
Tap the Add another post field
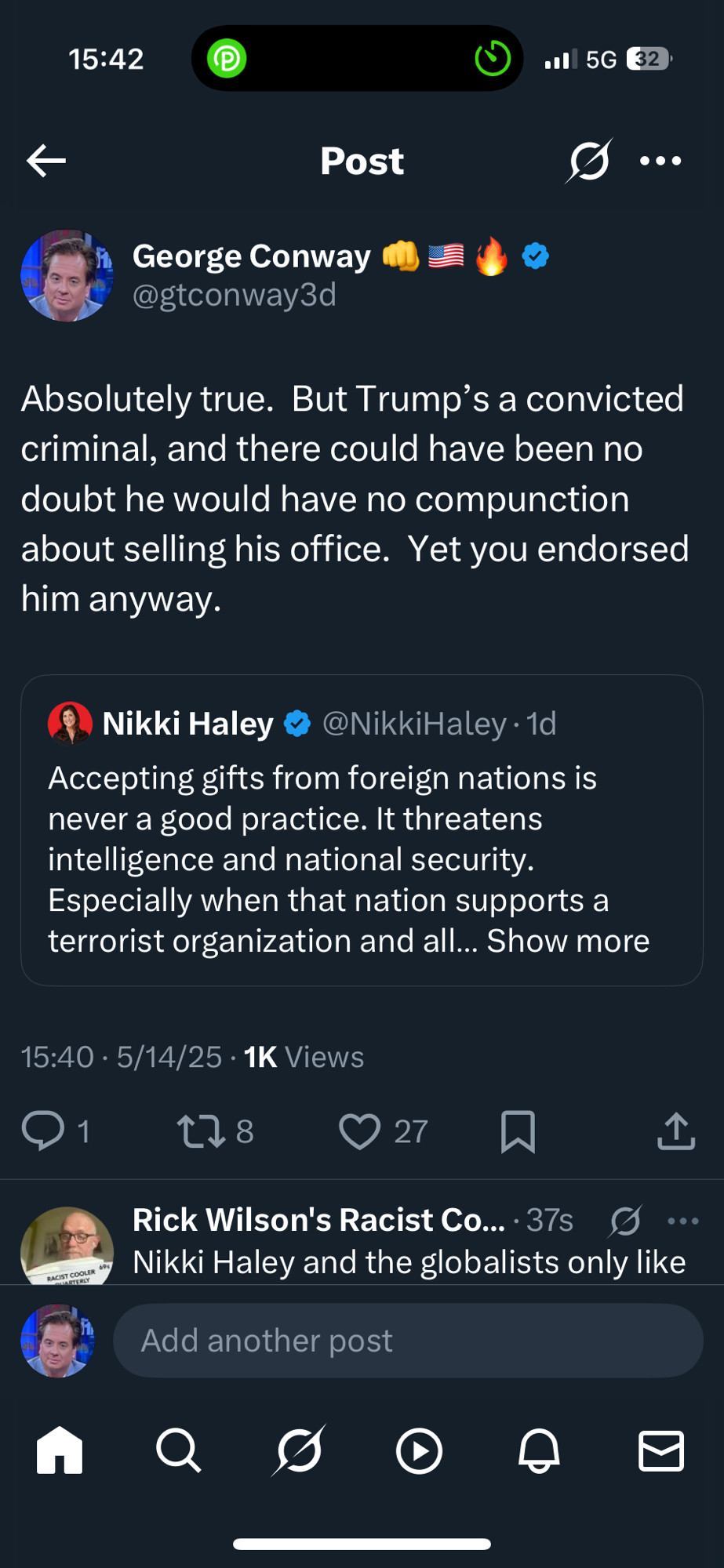(x=408, y=1341)
